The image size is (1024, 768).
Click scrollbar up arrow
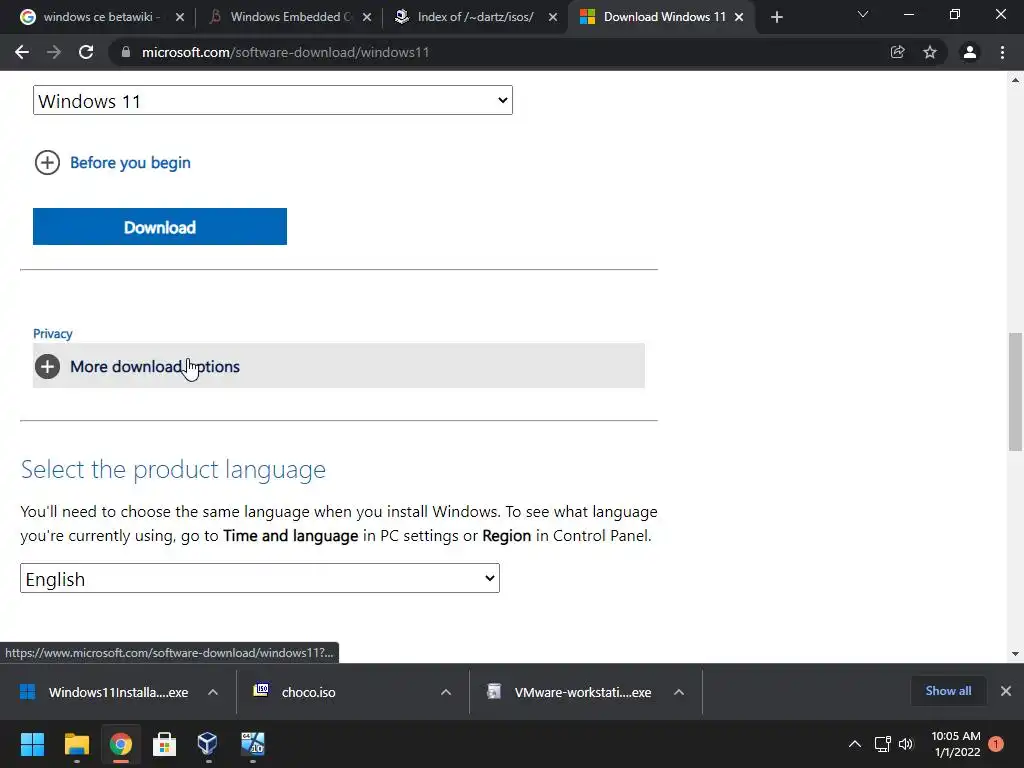click(x=1015, y=80)
